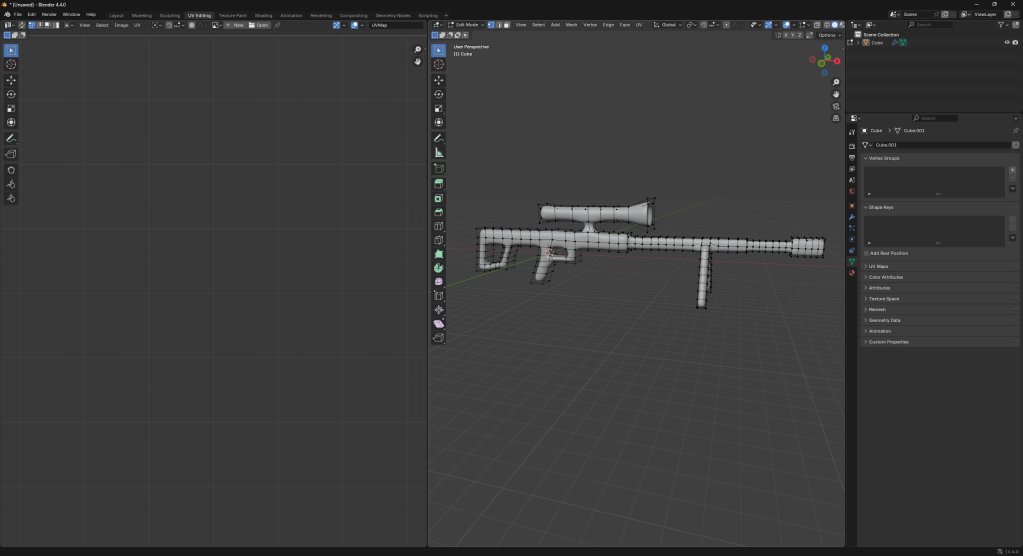This screenshot has height=556, width=1023.
Task: Select the Annotate tool in UV editor toolbar
Action: click(x=11, y=138)
